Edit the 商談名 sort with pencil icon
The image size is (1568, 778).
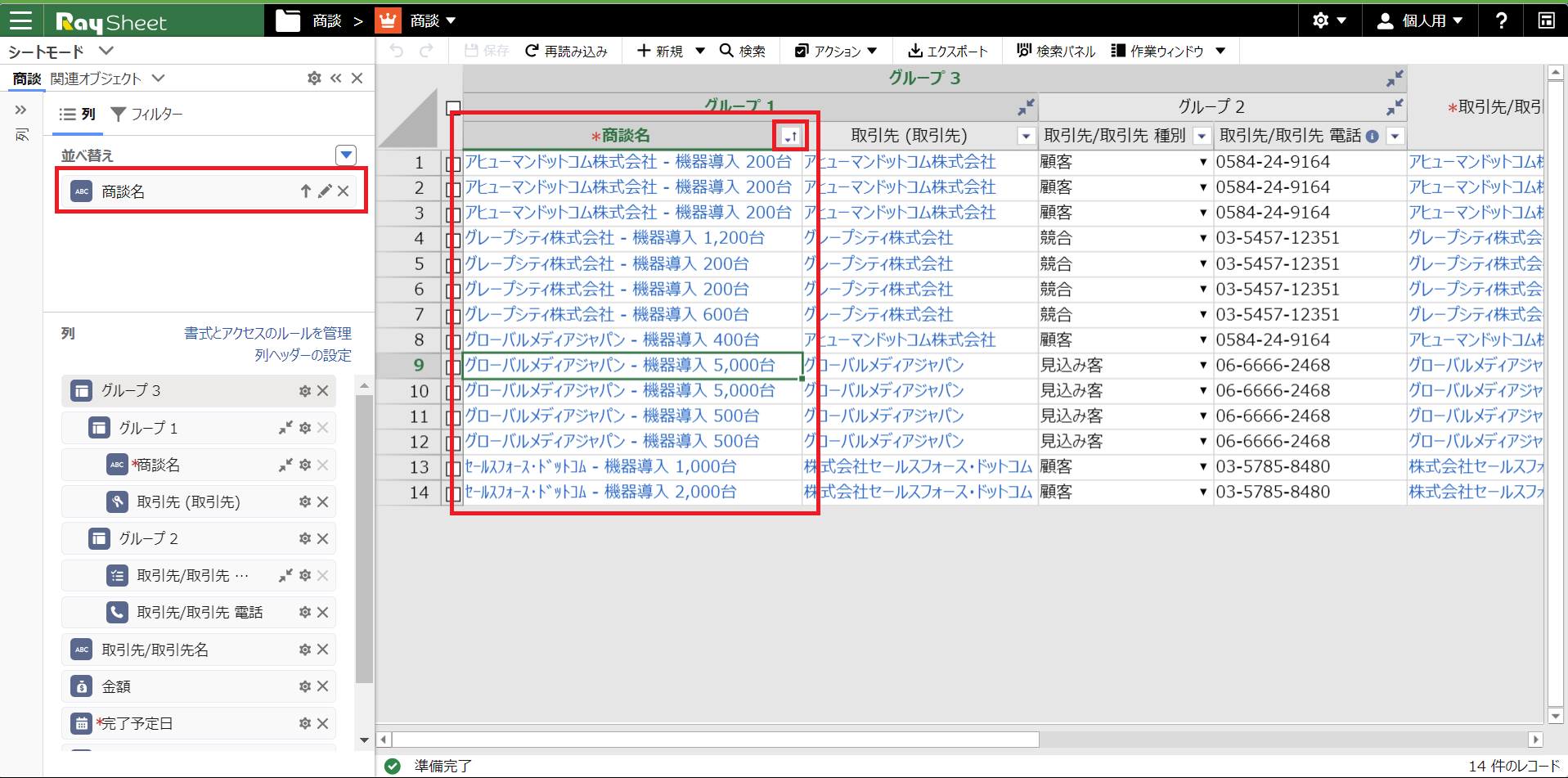coord(325,191)
